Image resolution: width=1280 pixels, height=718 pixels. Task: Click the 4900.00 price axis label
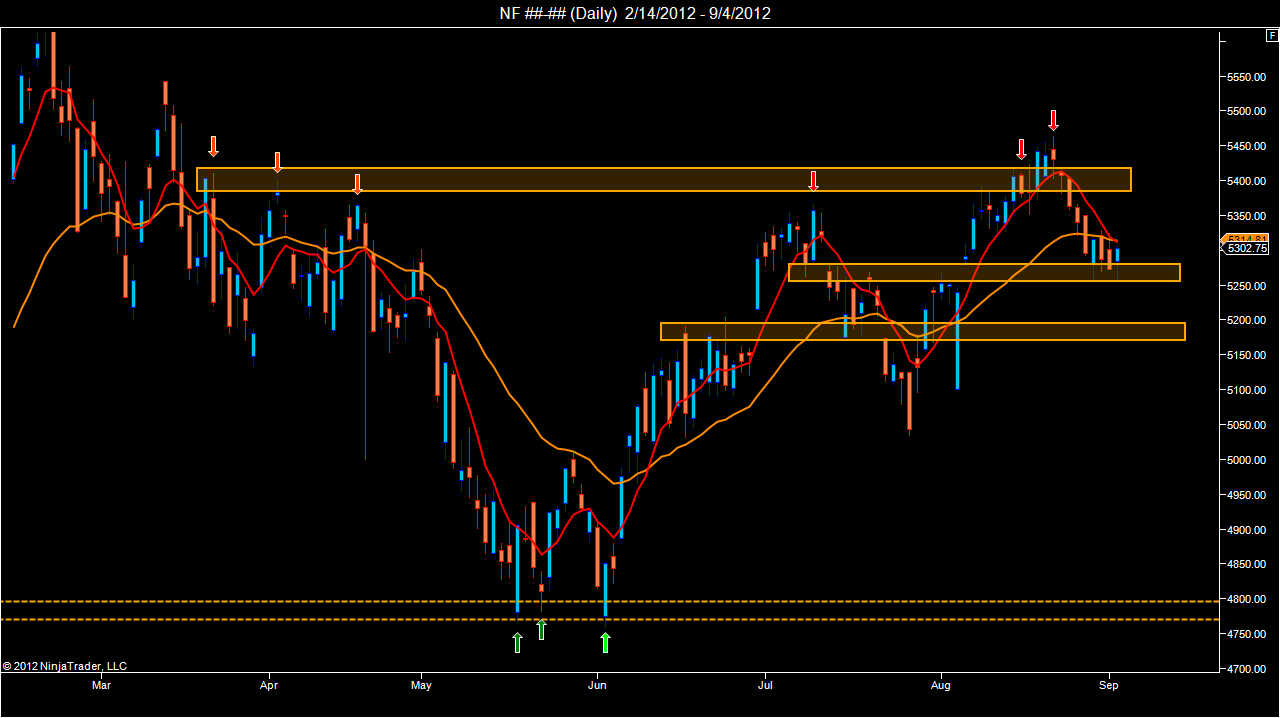(x=1247, y=530)
